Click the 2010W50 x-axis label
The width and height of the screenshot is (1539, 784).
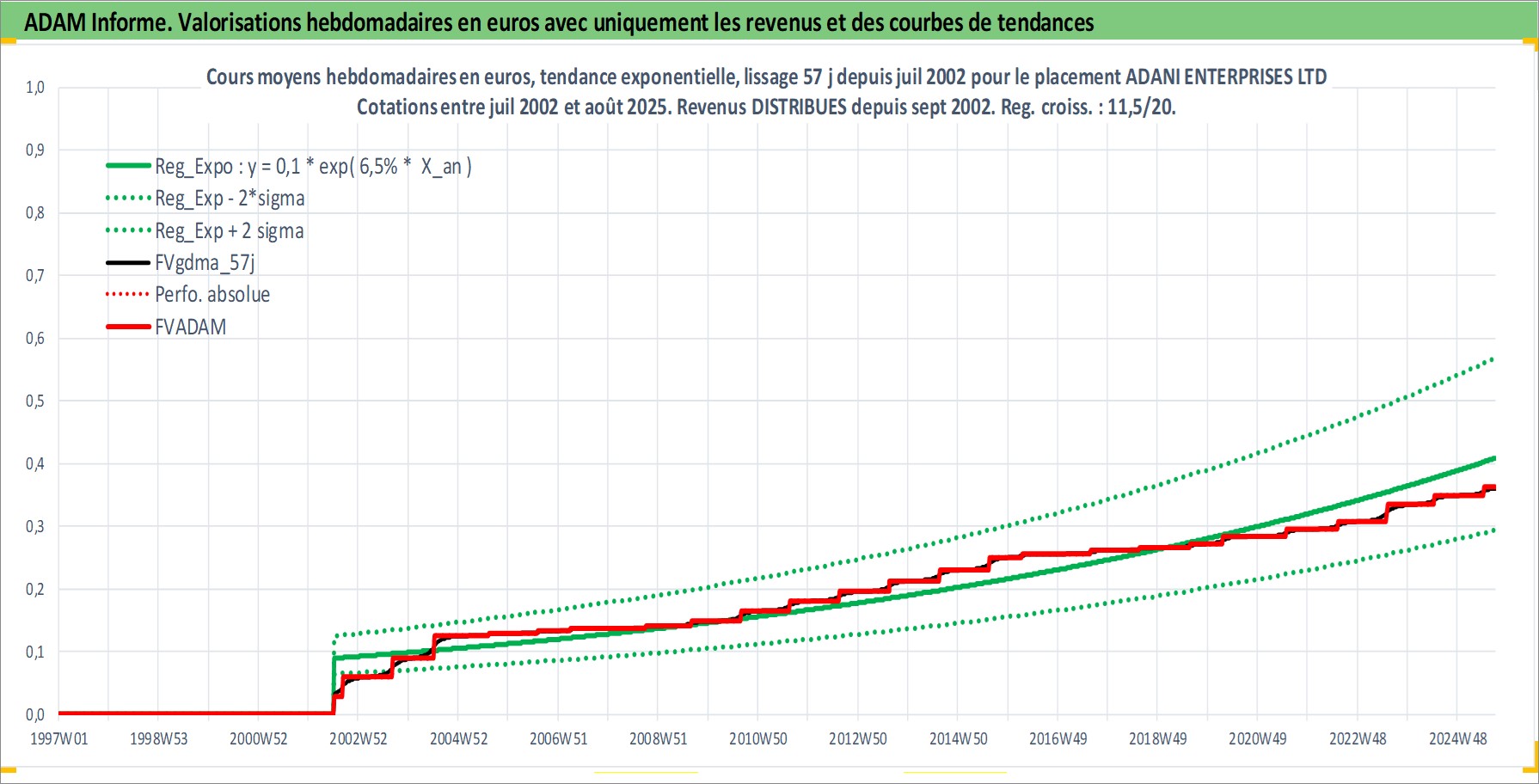coord(758,738)
